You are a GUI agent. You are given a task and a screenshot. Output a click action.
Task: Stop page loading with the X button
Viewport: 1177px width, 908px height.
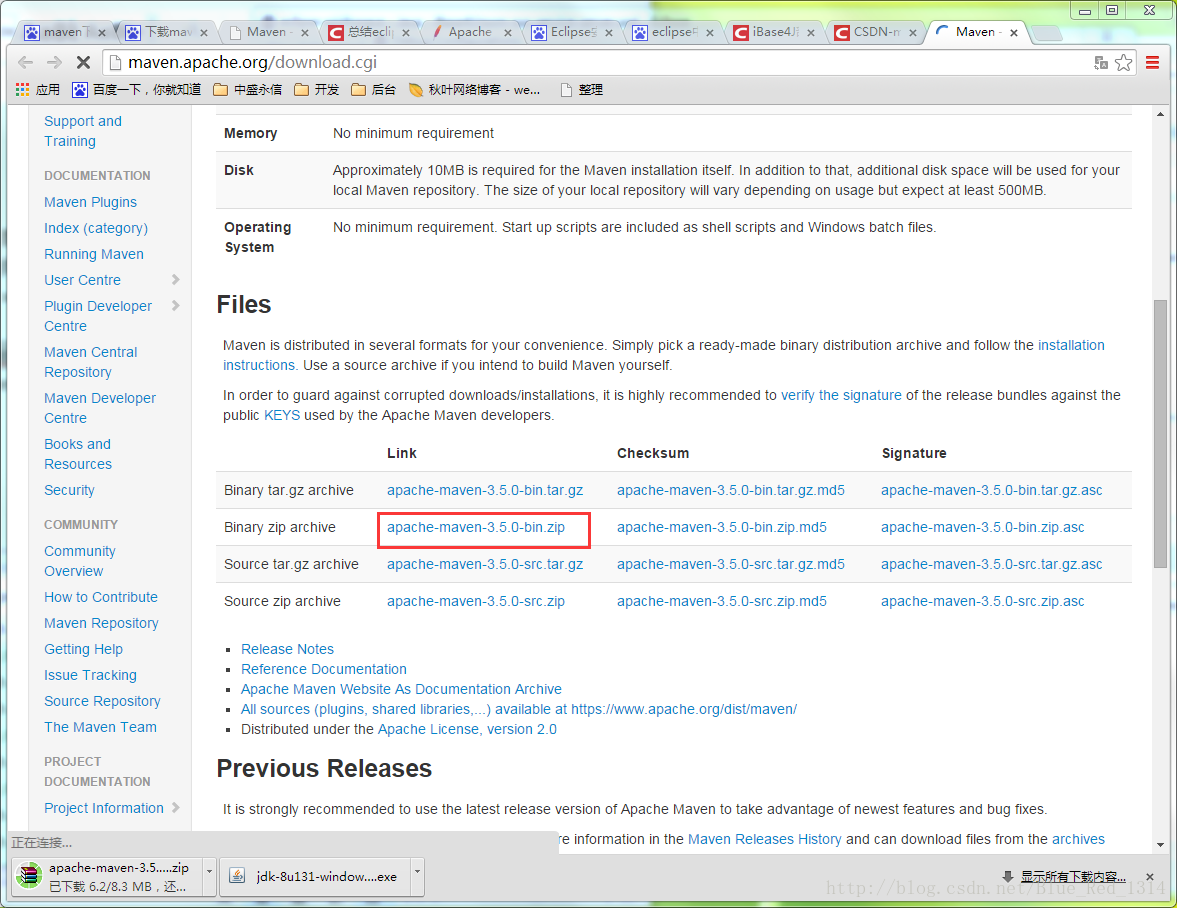[x=83, y=62]
